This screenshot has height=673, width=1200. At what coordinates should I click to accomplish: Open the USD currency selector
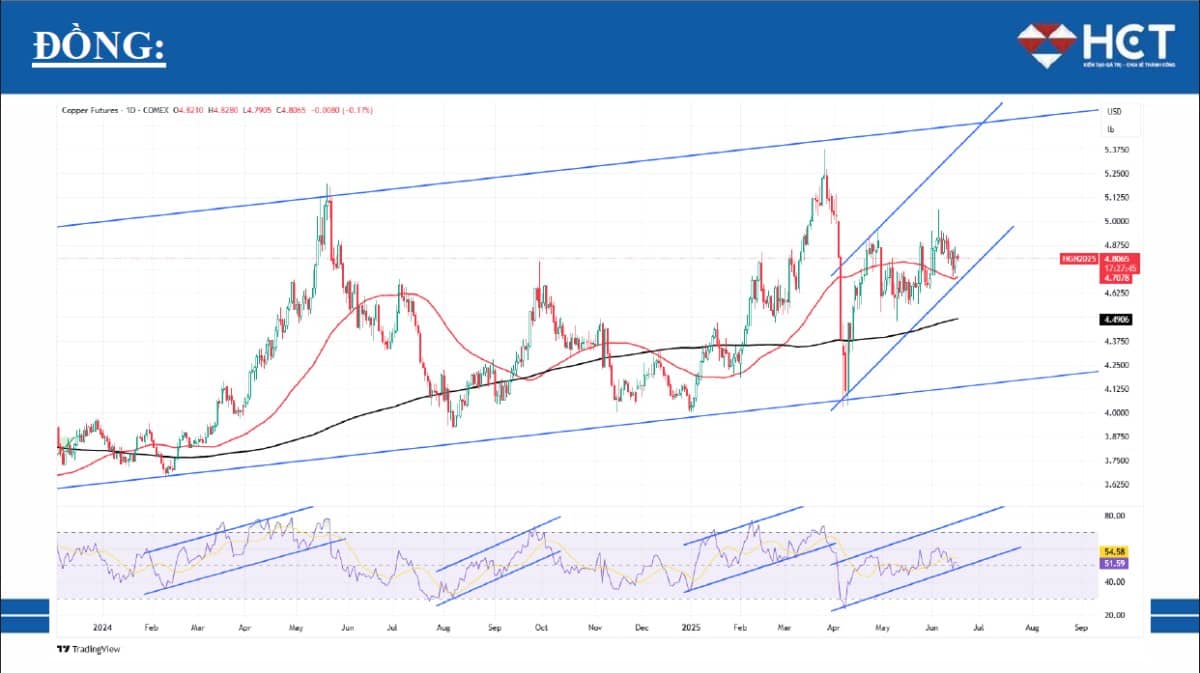(x=1114, y=111)
